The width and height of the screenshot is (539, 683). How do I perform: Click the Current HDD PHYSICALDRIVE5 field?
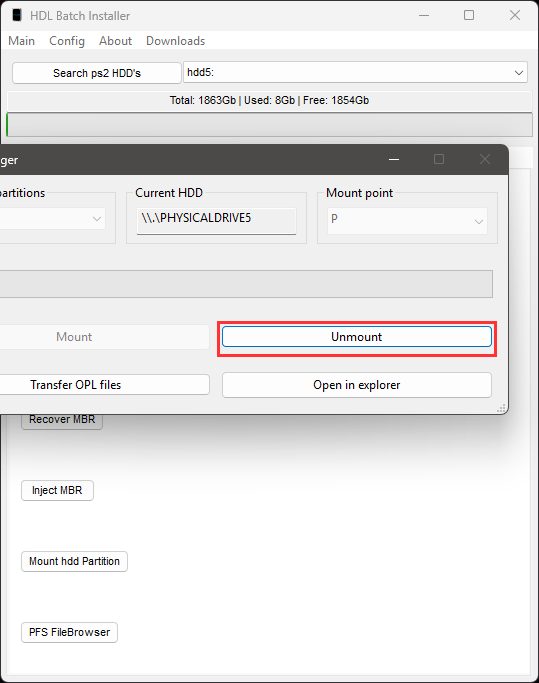coord(216,220)
